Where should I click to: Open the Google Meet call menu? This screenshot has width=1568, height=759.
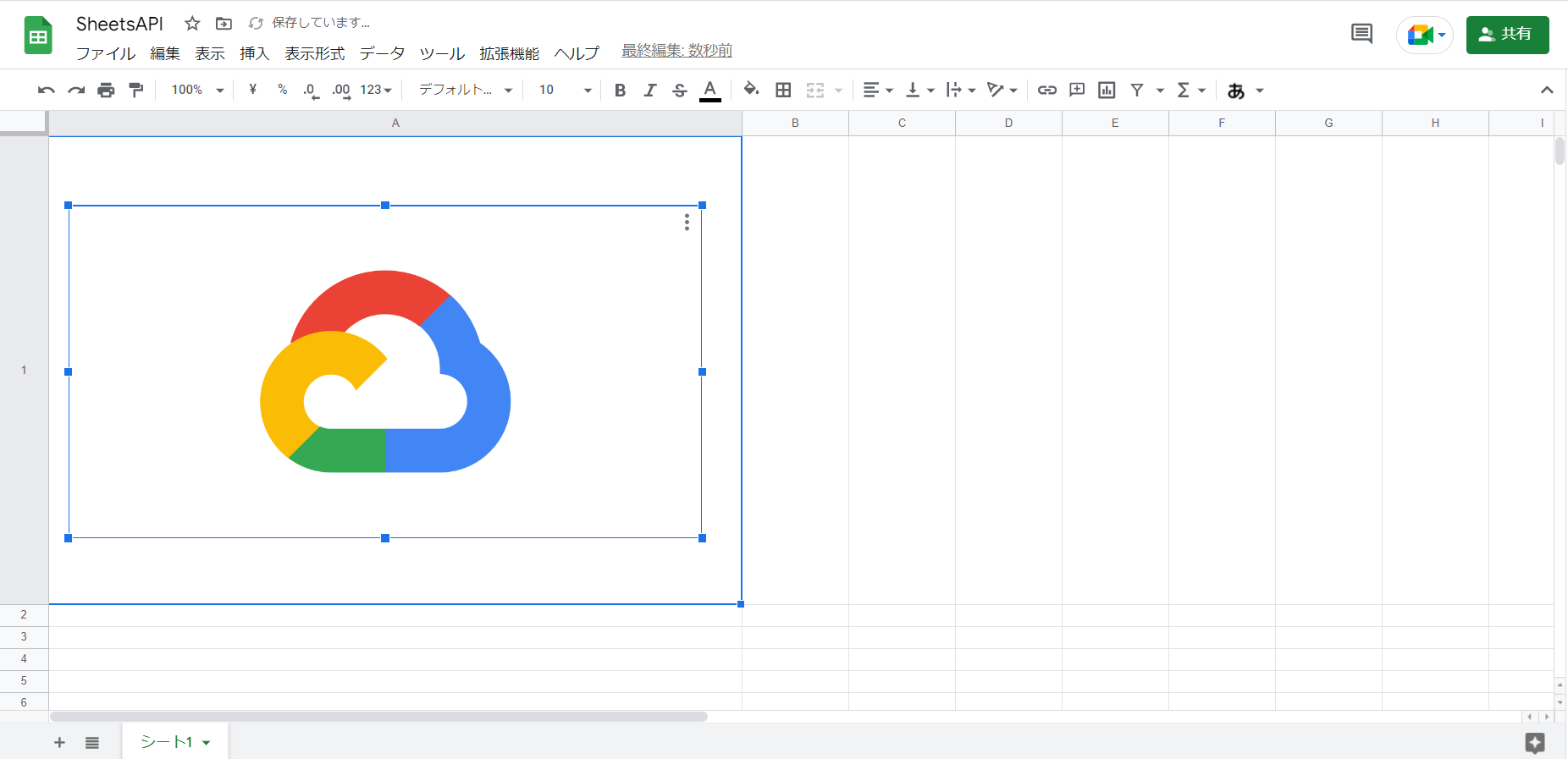[1425, 35]
